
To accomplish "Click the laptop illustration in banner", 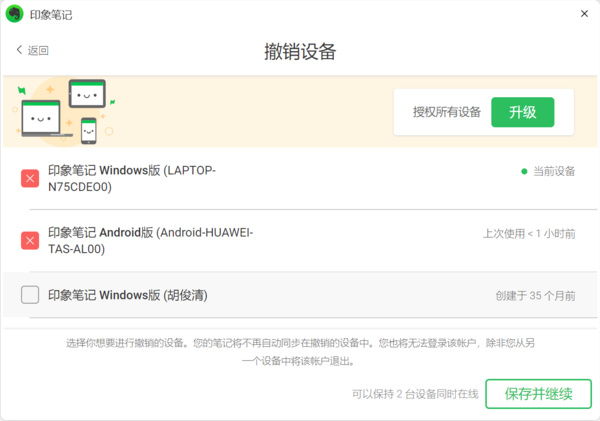I will pyautogui.click(x=43, y=119).
